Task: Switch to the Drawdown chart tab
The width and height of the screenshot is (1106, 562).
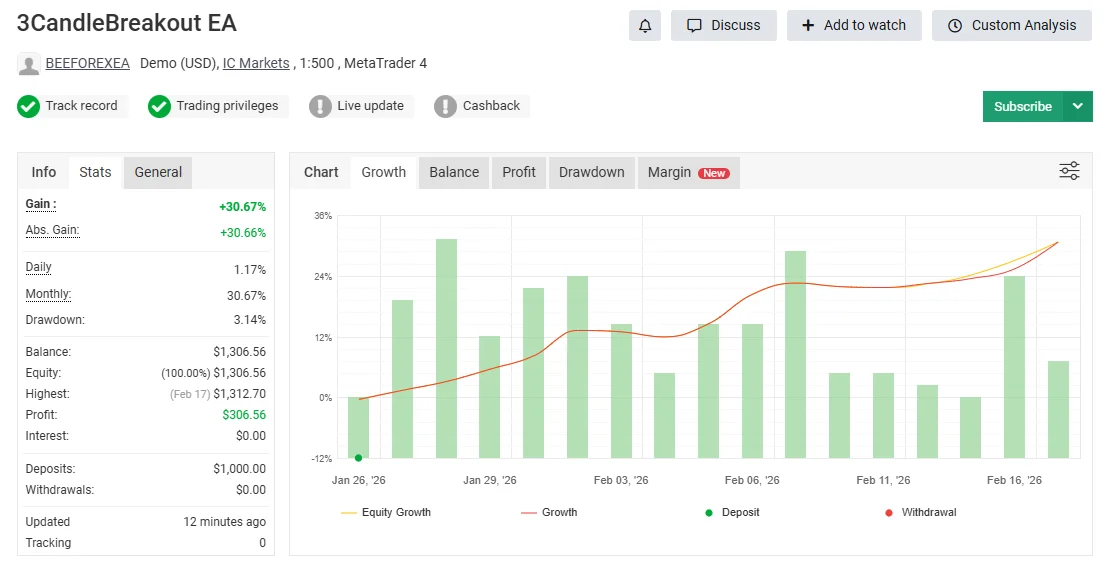Action: point(591,172)
